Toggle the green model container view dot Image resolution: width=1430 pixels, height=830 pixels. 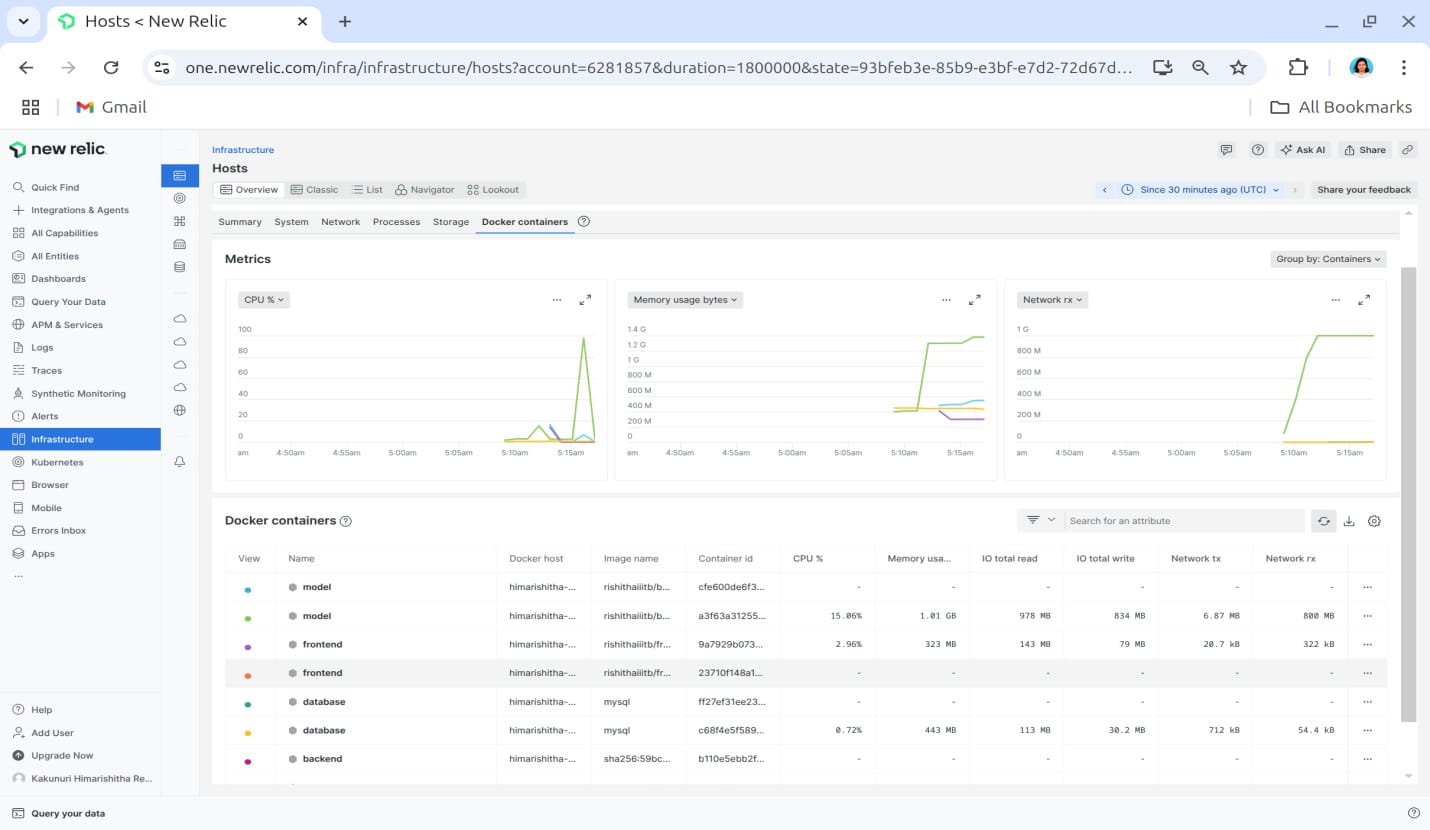pyautogui.click(x=248, y=618)
